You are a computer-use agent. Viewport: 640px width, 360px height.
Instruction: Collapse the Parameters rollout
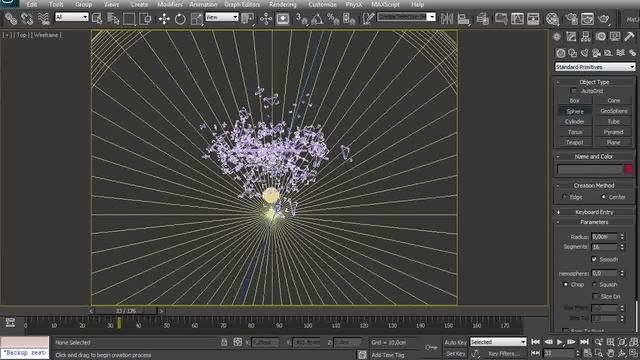[594, 222]
